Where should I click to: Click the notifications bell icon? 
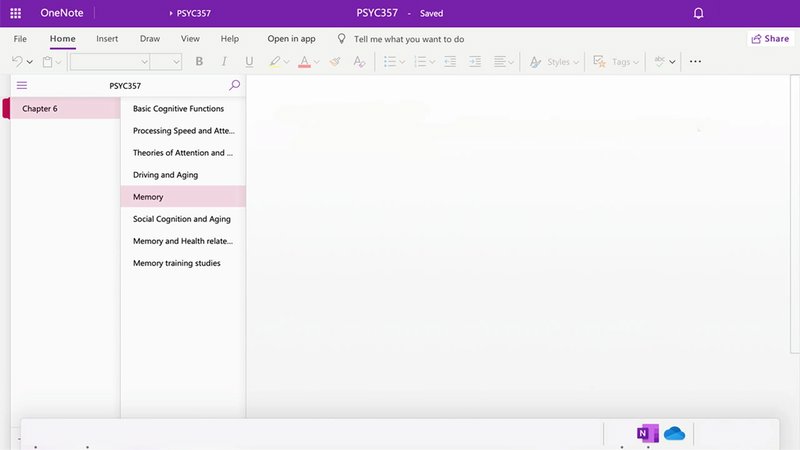tap(698, 13)
